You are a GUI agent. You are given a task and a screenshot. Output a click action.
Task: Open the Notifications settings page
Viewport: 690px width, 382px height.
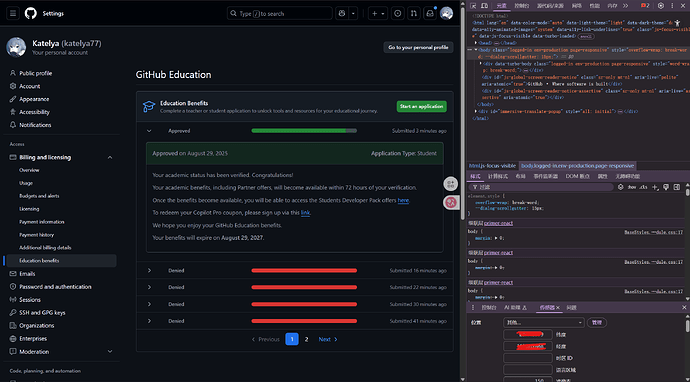coord(35,125)
